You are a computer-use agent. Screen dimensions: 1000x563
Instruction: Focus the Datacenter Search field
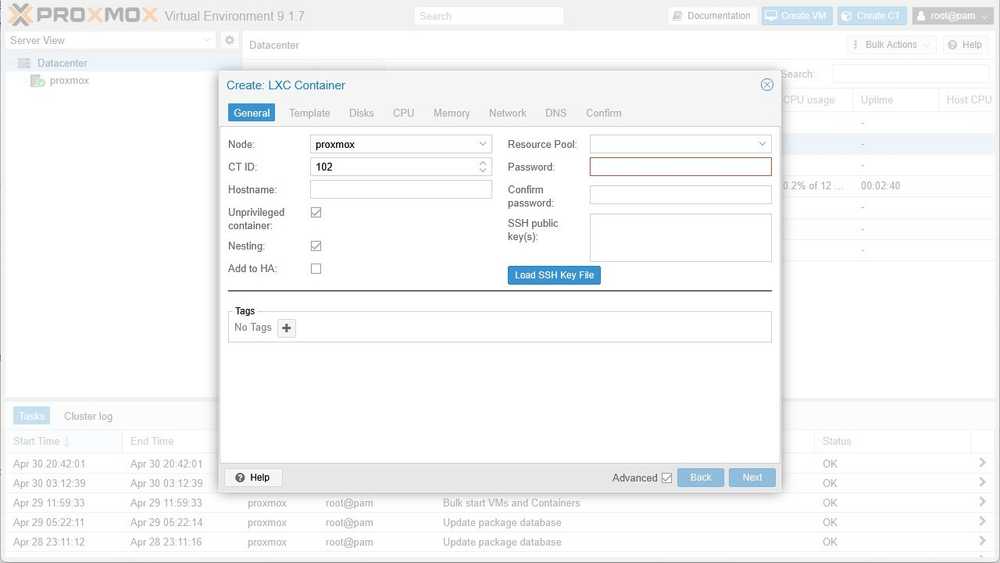[x=911, y=74]
